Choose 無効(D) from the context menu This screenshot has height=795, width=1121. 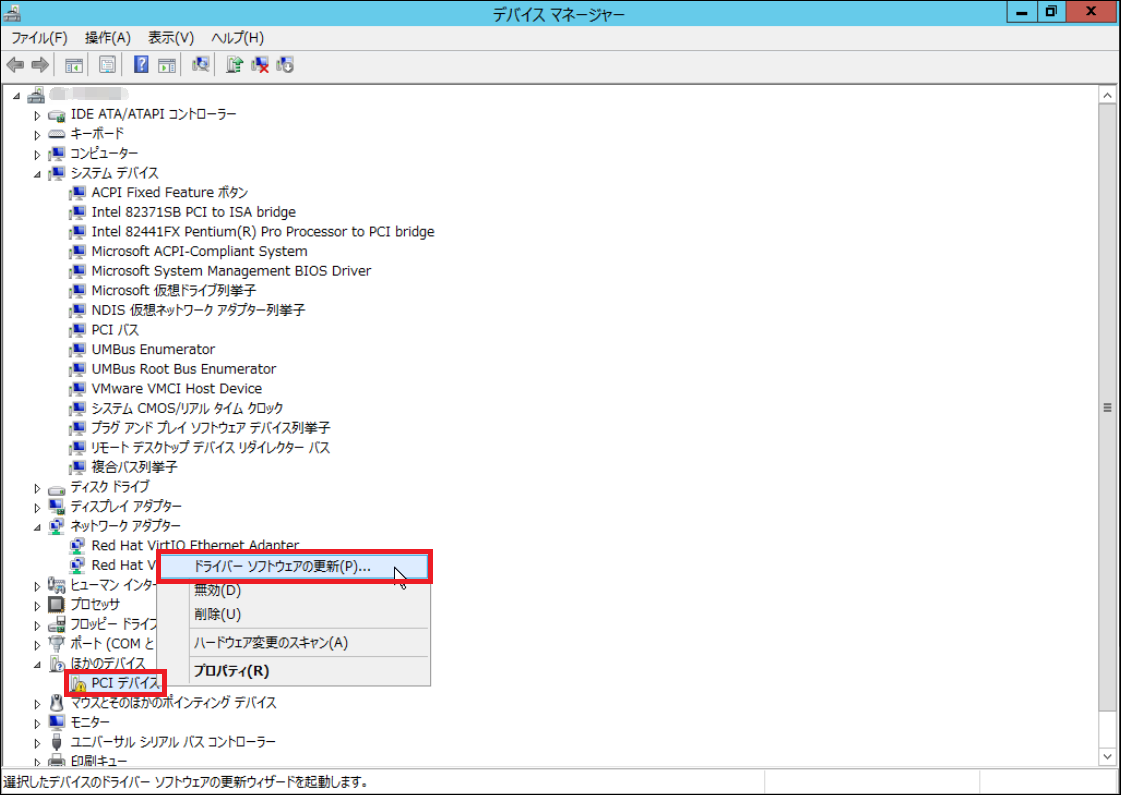coord(294,591)
